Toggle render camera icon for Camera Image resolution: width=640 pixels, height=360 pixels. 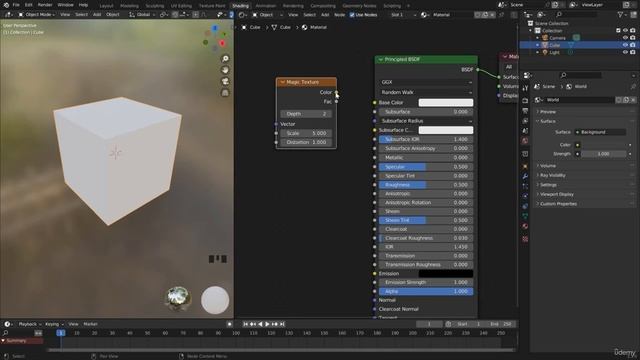(633, 38)
